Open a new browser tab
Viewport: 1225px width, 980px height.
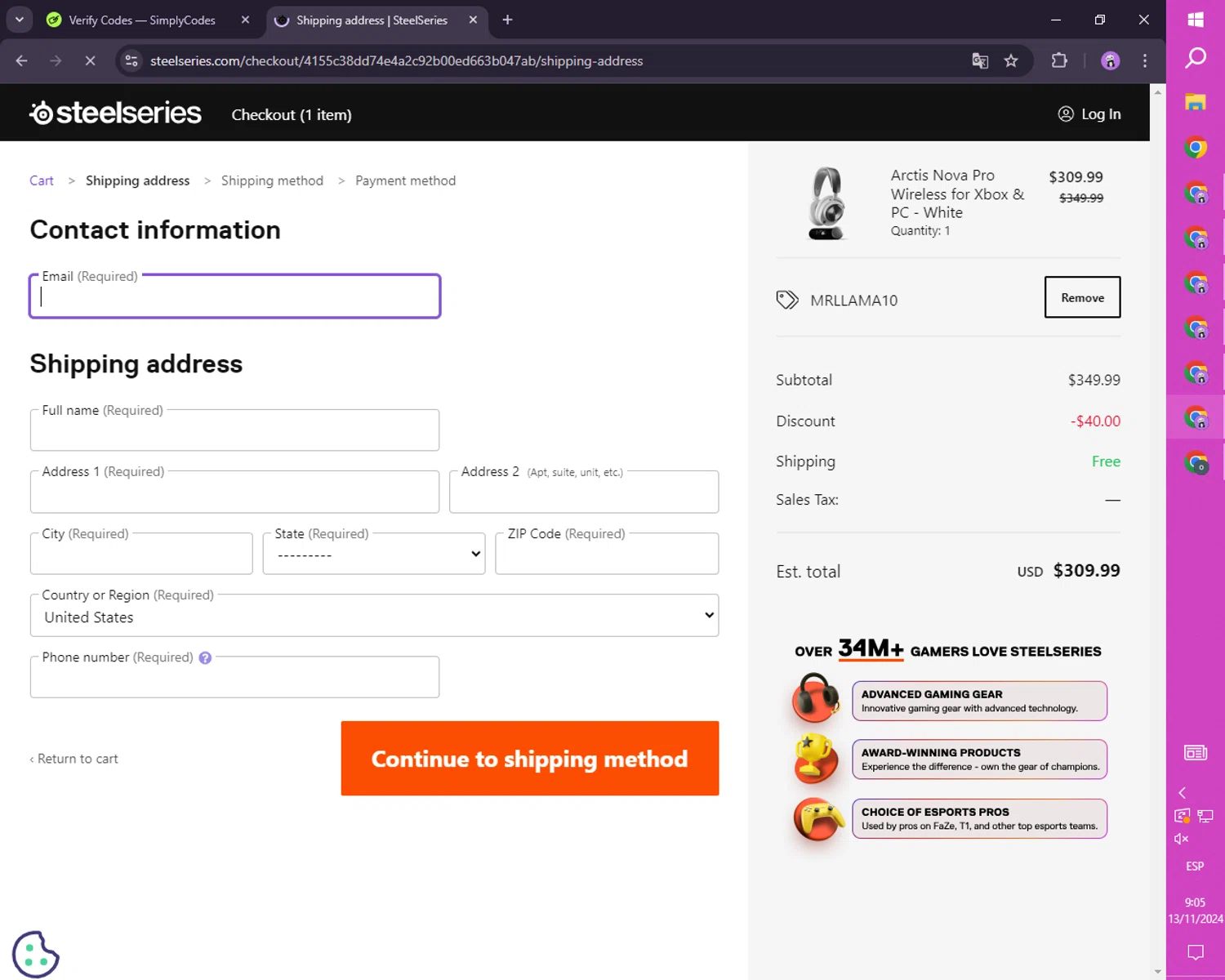pos(507,20)
